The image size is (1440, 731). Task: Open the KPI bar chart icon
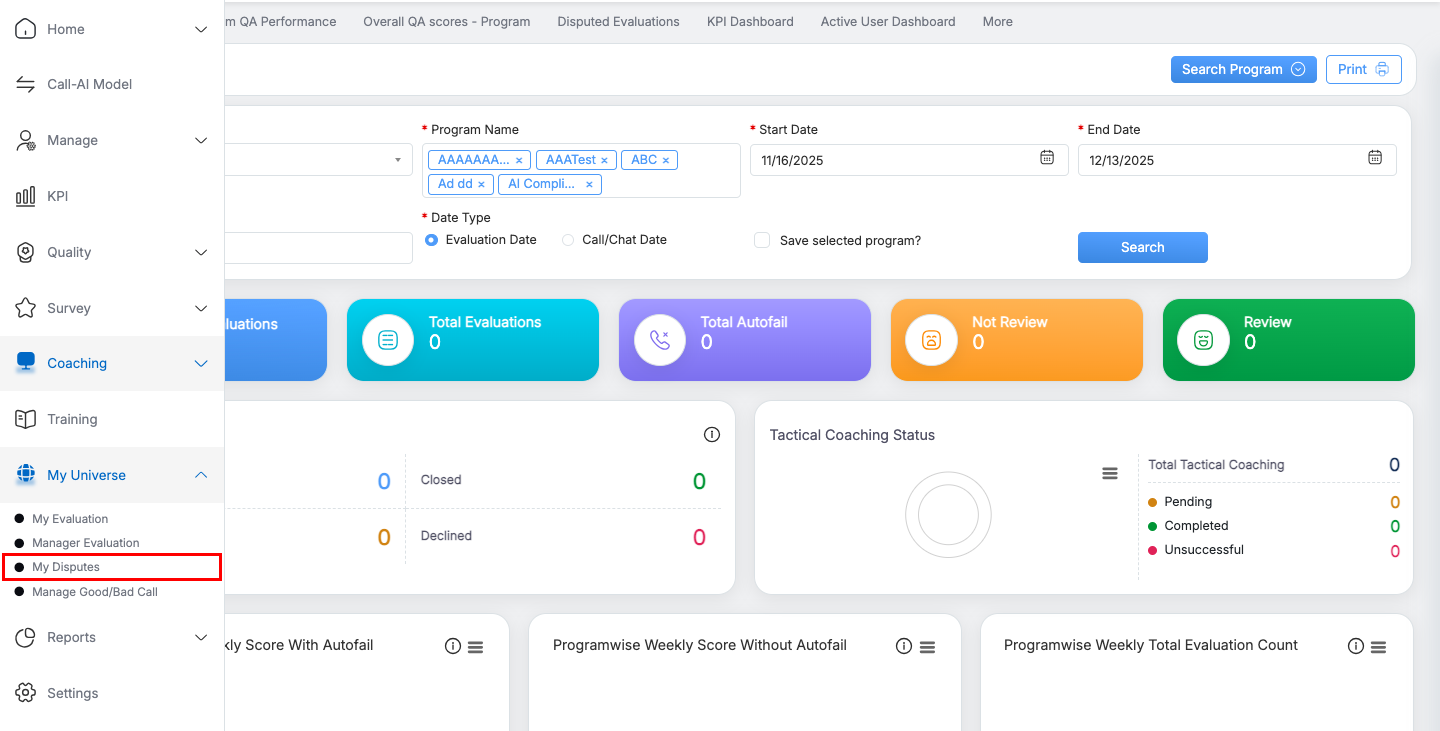point(26,197)
